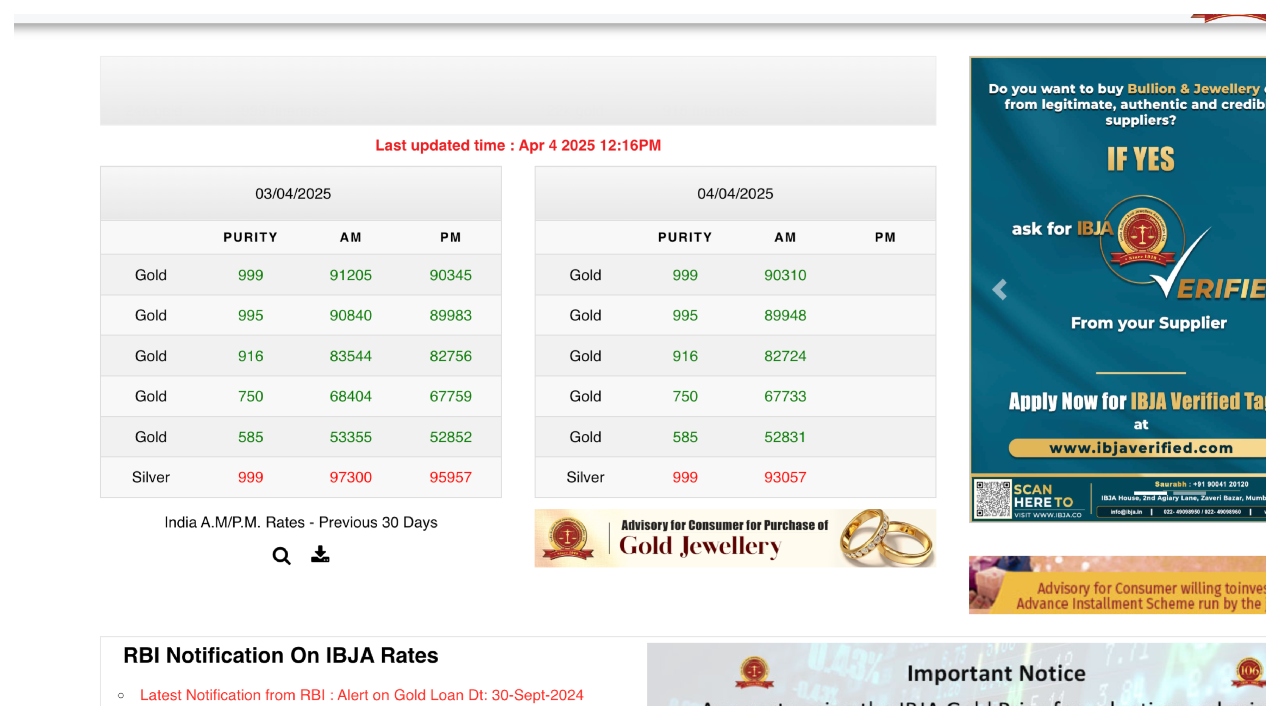The image size is (1280, 720).
Task: Click Silver AM rate 93057
Action: coord(785,477)
